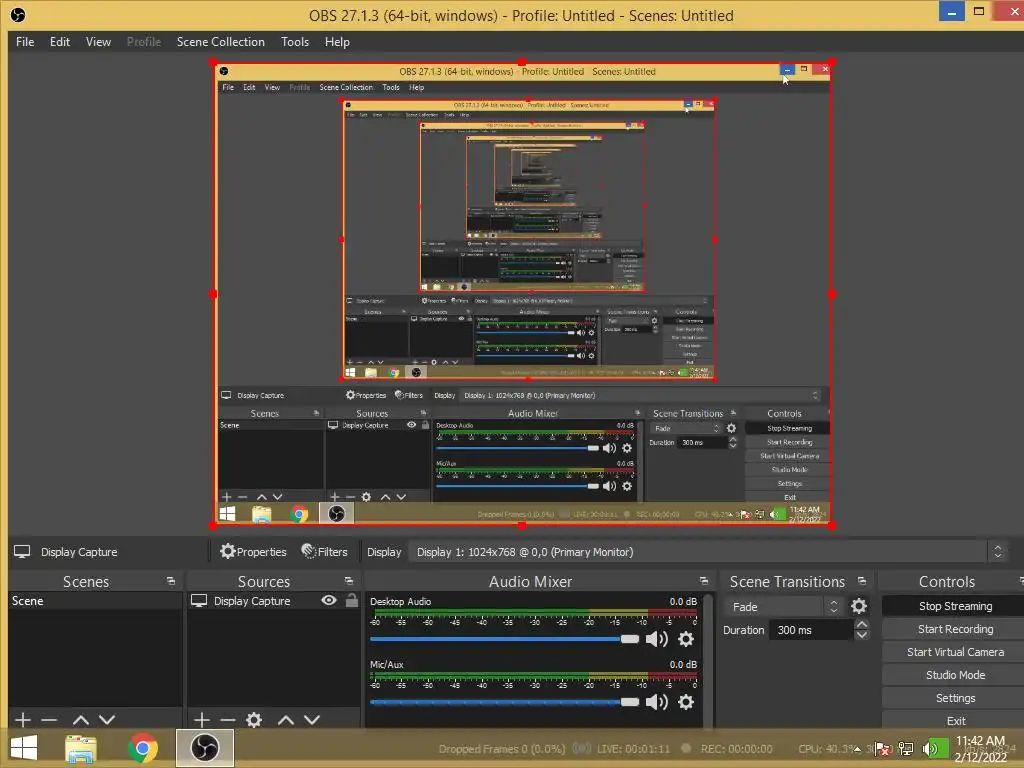1024x768 pixels.
Task: Pop out the Scene Transitions dock
Action: (x=862, y=581)
